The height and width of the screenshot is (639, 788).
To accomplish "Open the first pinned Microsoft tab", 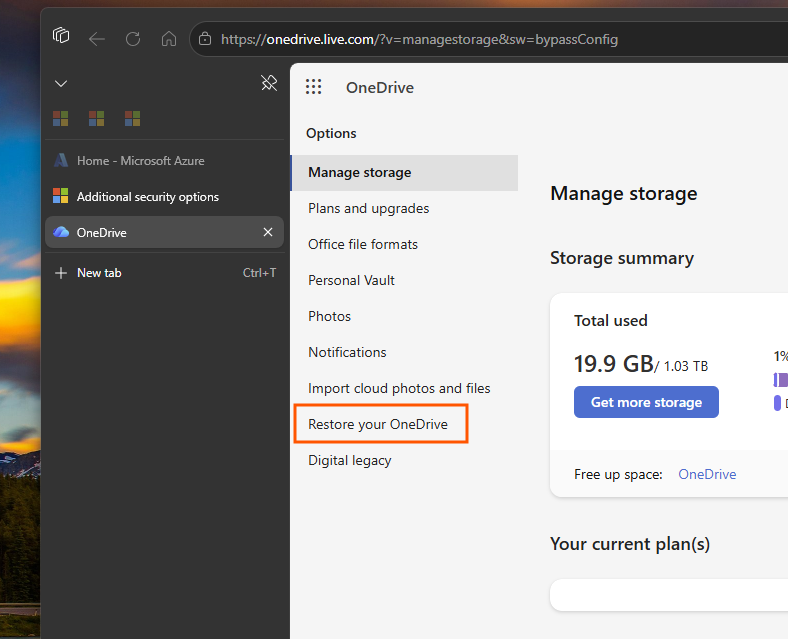I will coord(60,119).
